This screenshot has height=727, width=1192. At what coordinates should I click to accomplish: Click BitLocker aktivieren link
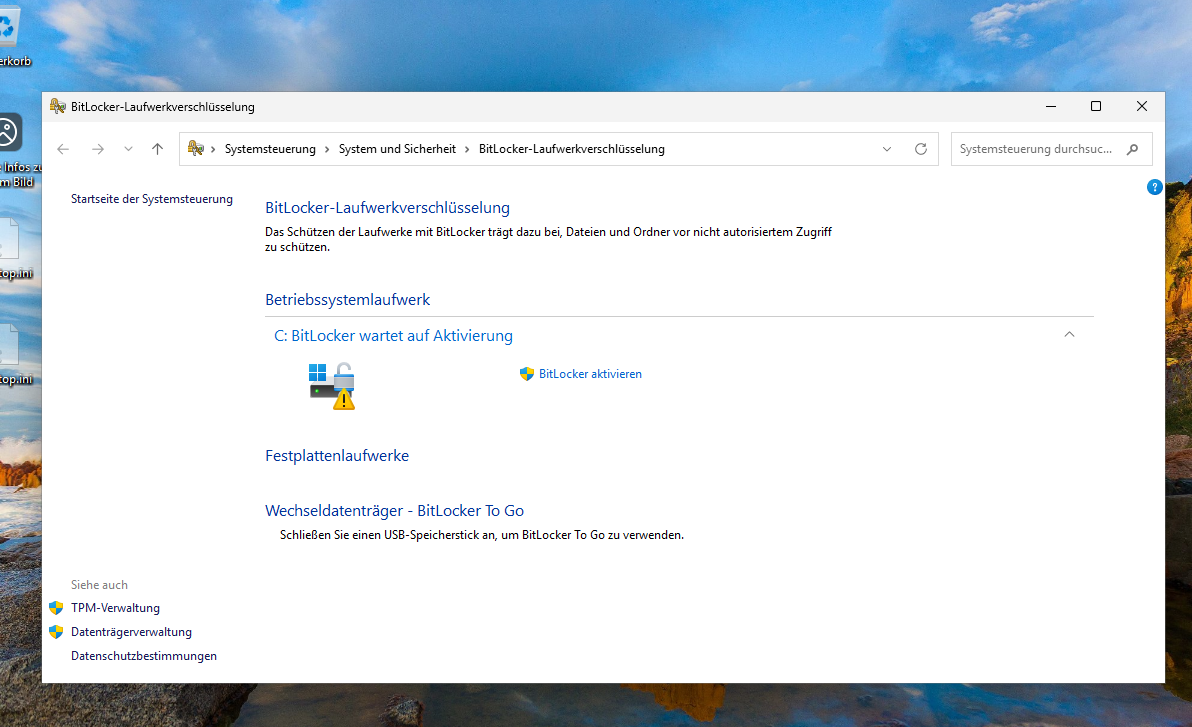(590, 374)
